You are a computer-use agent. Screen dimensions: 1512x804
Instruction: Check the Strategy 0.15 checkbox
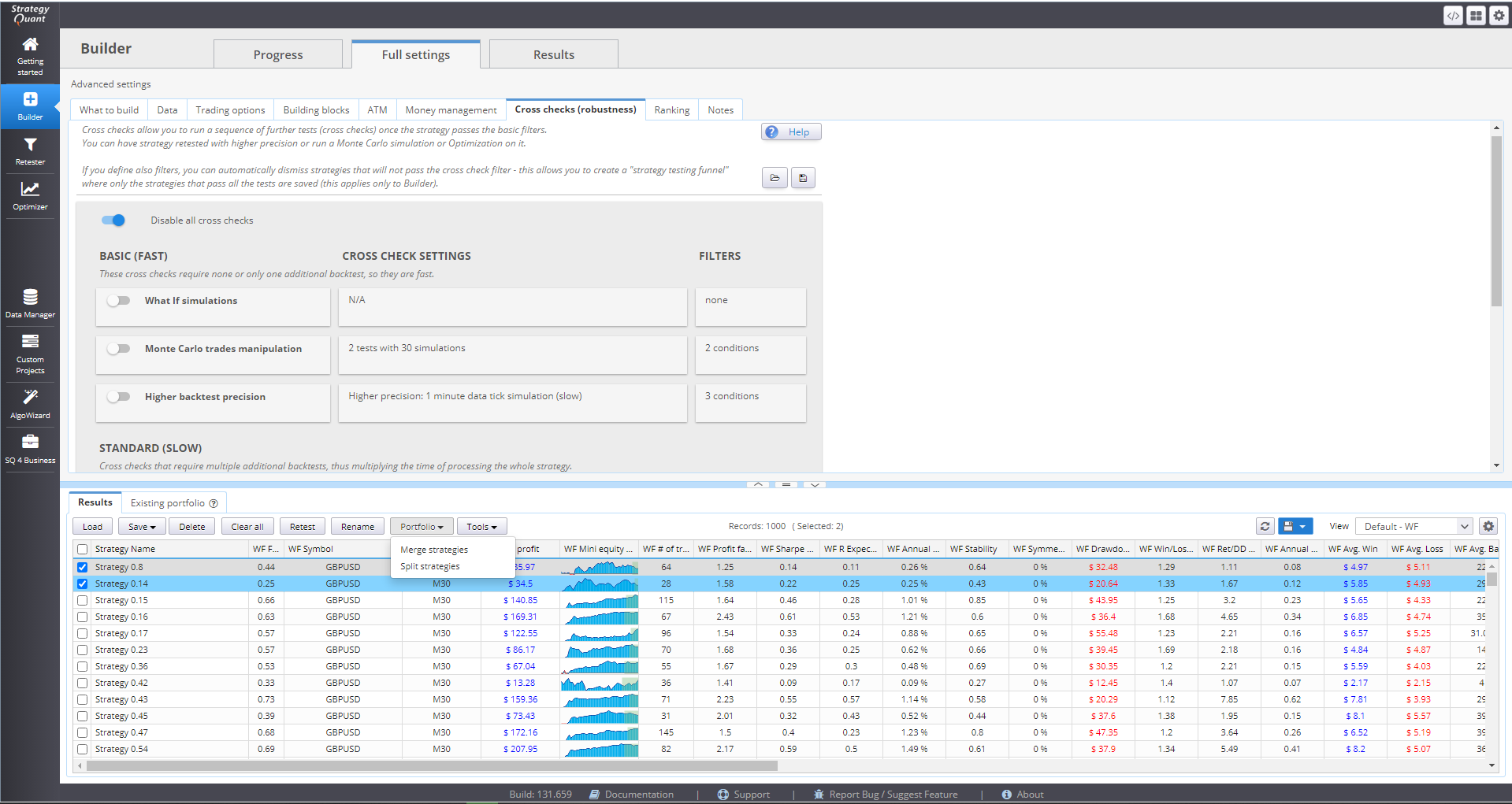[x=82, y=600]
